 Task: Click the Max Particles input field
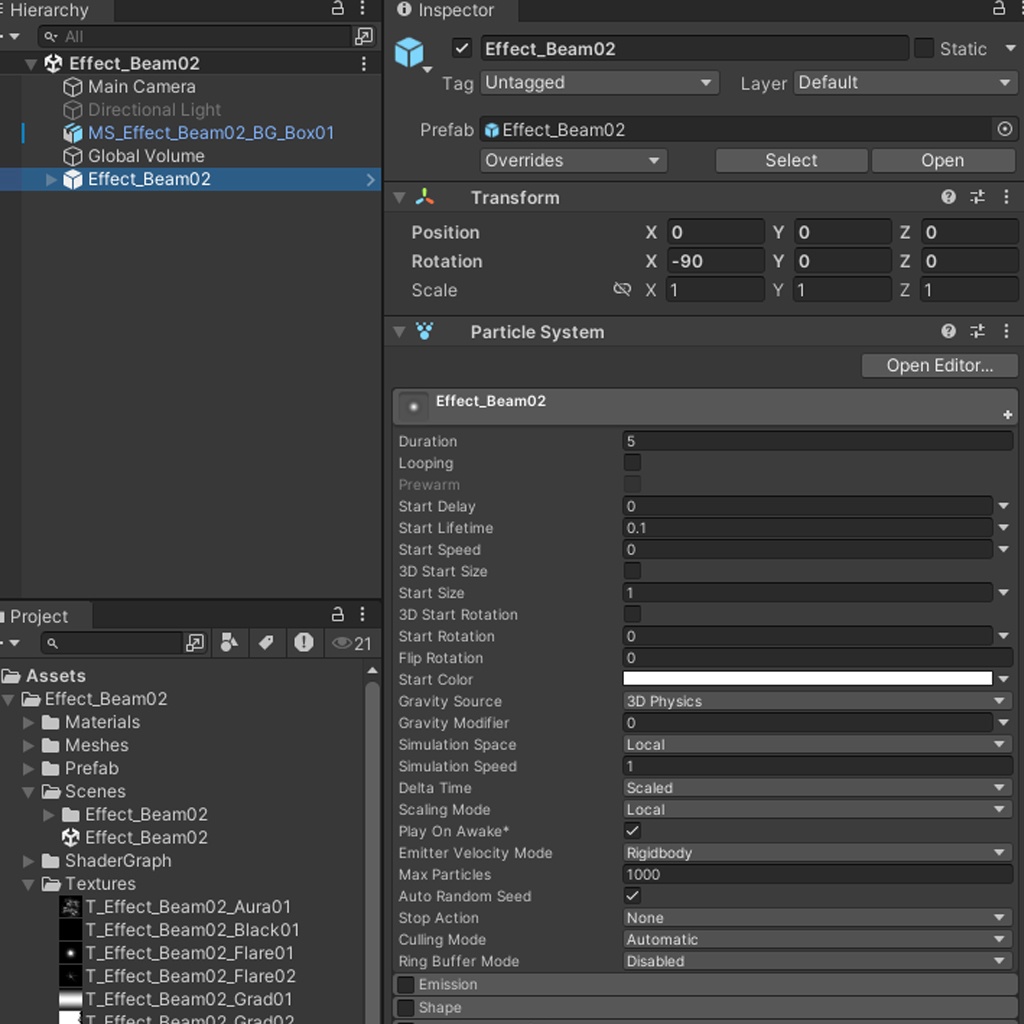(x=817, y=875)
